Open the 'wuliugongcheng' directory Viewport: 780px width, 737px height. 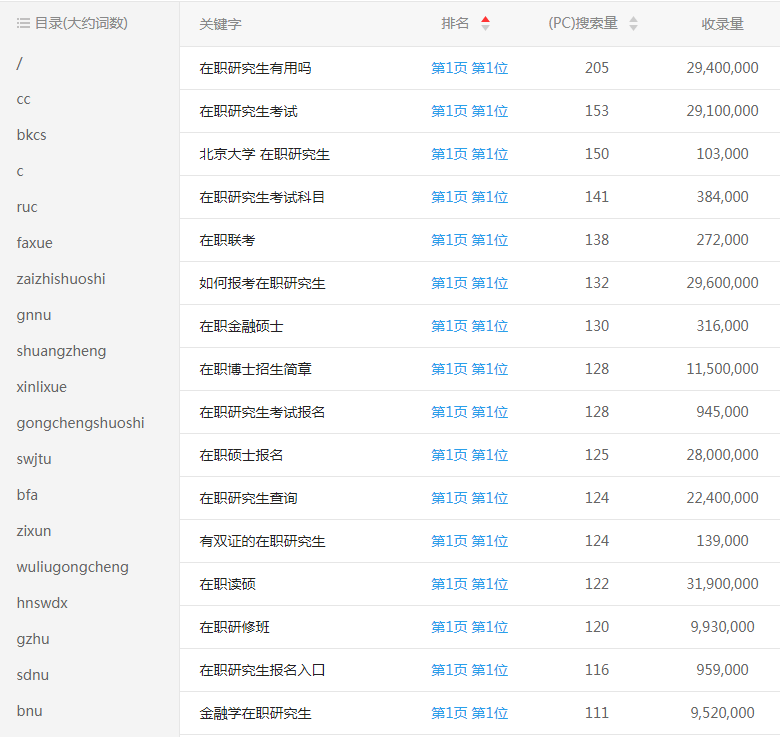pyautogui.click(x=72, y=567)
